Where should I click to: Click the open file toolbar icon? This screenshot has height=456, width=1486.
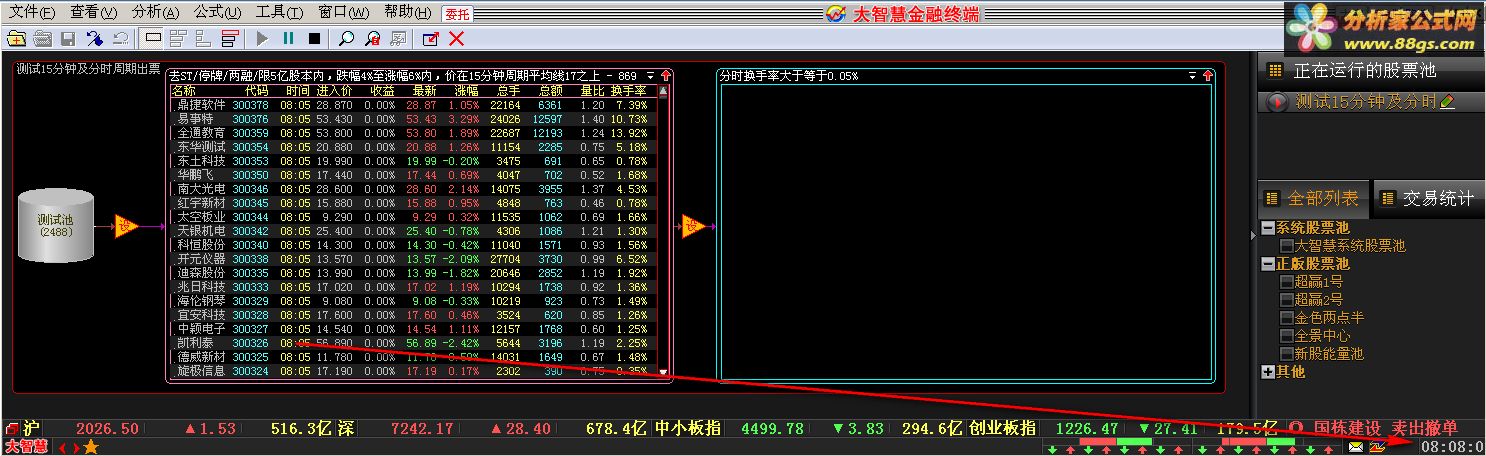tap(42, 39)
